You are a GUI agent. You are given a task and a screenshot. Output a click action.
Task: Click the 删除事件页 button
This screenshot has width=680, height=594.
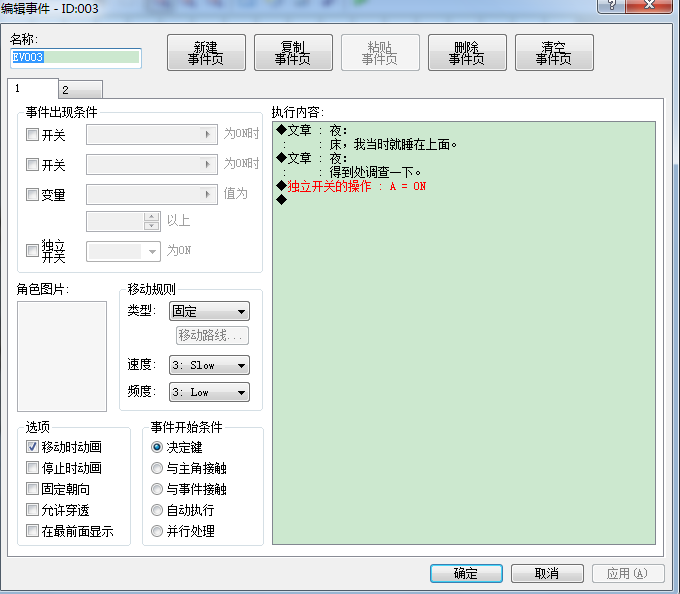pyautogui.click(x=467, y=52)
